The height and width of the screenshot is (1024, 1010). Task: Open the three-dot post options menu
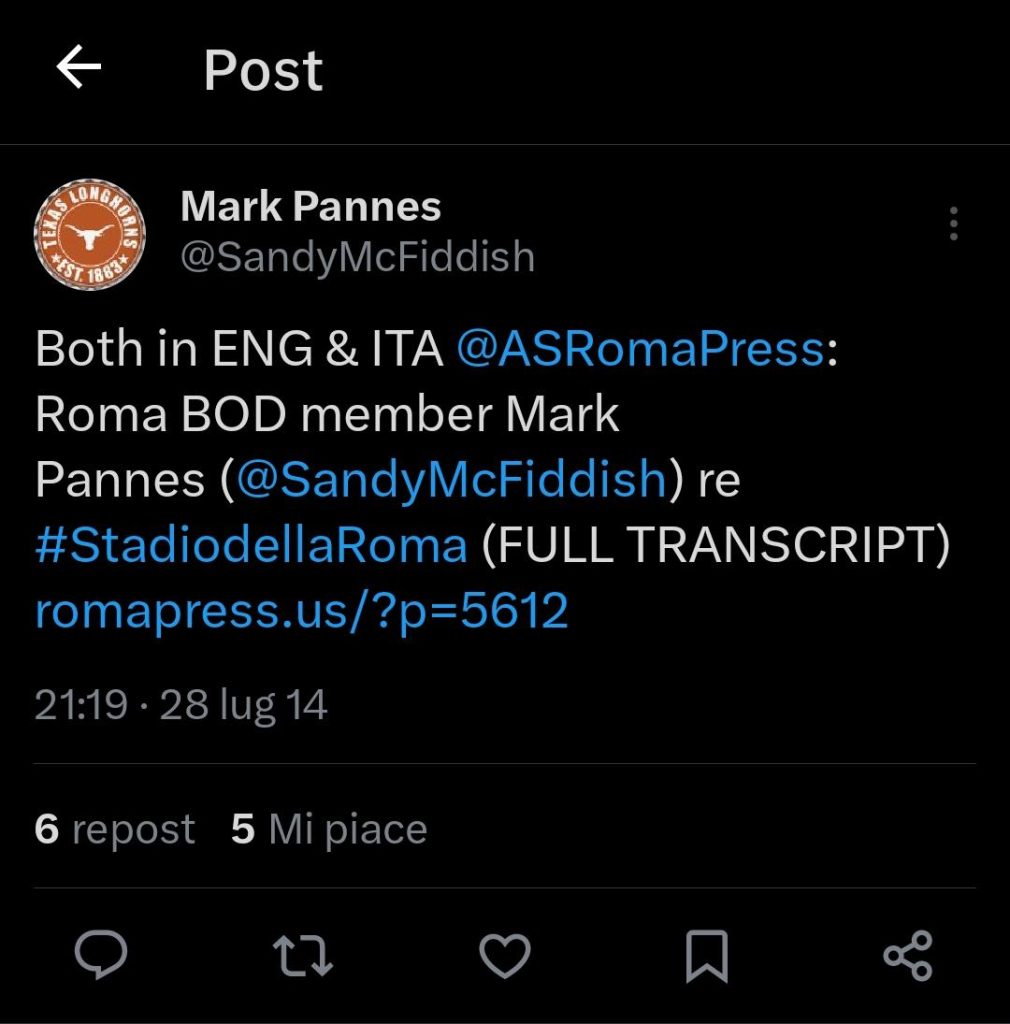click(x=953, y=223)
